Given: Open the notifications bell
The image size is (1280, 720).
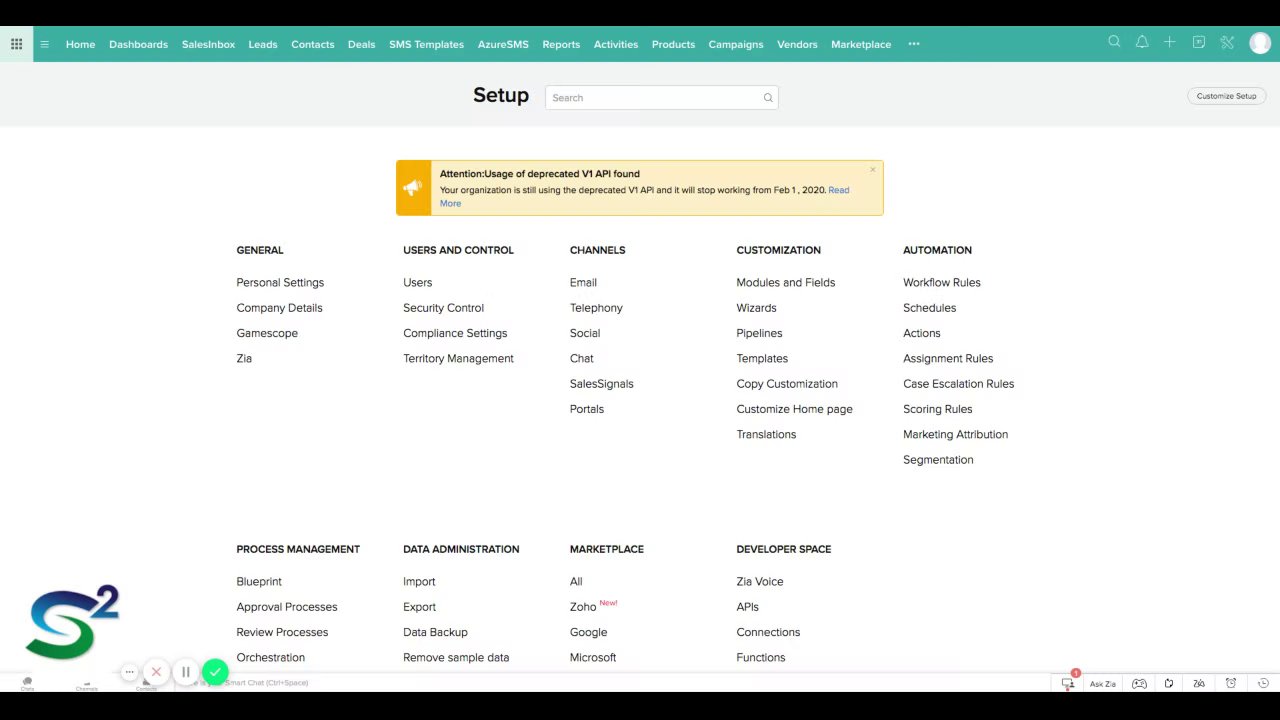Looking at the screenshot, I should (x=1142, y=42).
